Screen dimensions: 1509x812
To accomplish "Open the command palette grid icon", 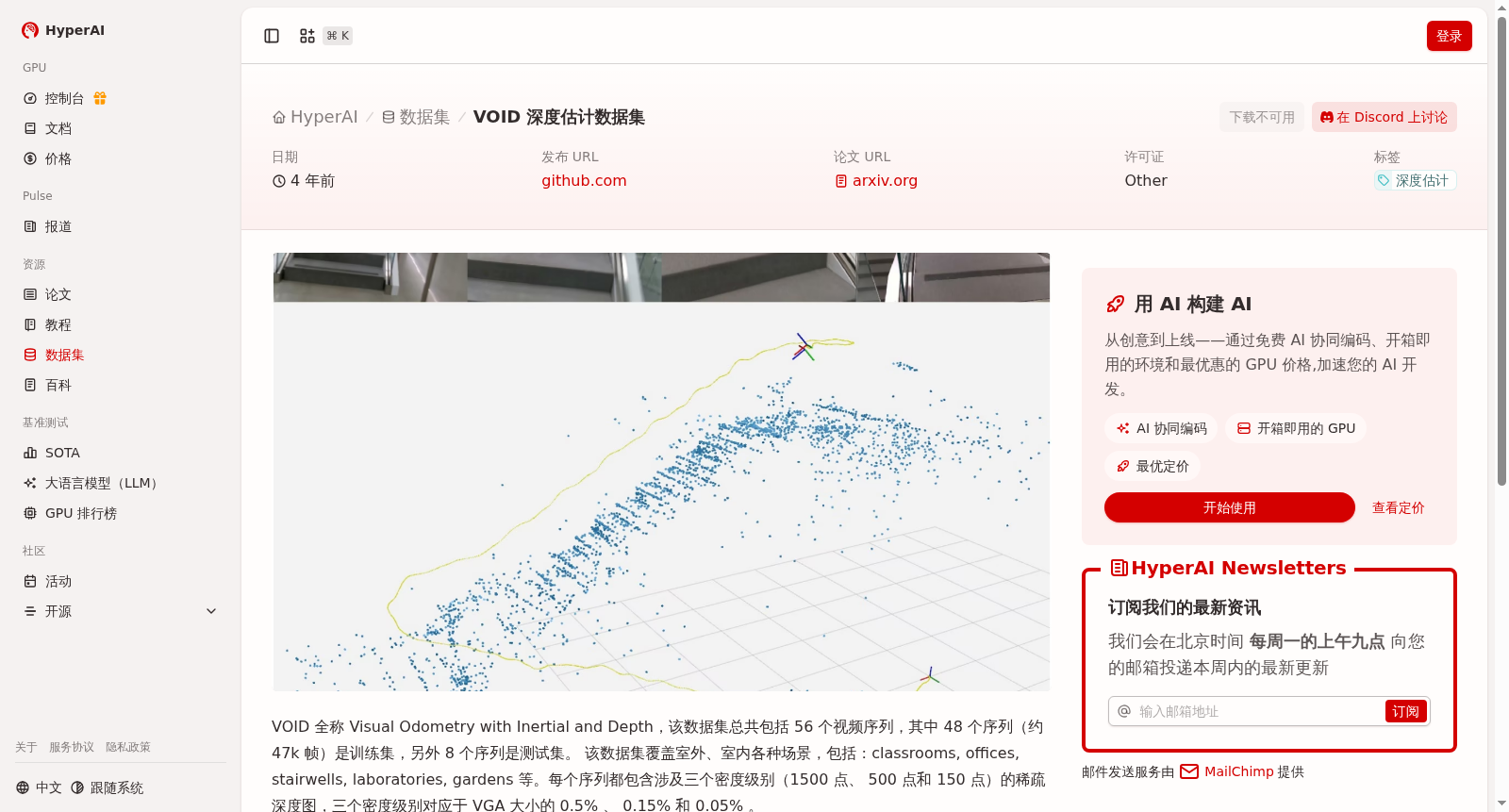I will [x=307, y=36].
